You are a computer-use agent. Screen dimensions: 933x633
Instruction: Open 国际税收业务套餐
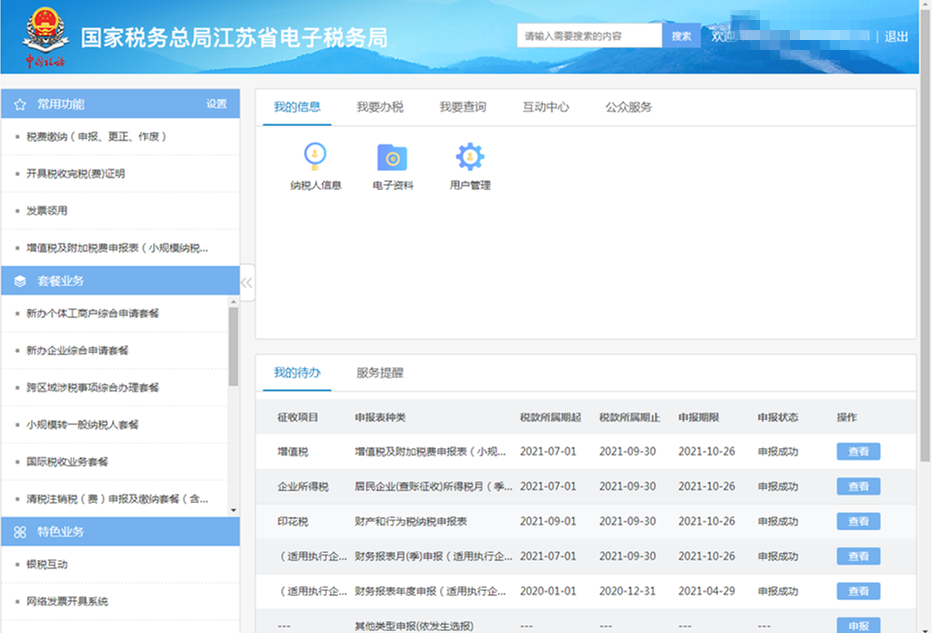(x=67, y=462)
